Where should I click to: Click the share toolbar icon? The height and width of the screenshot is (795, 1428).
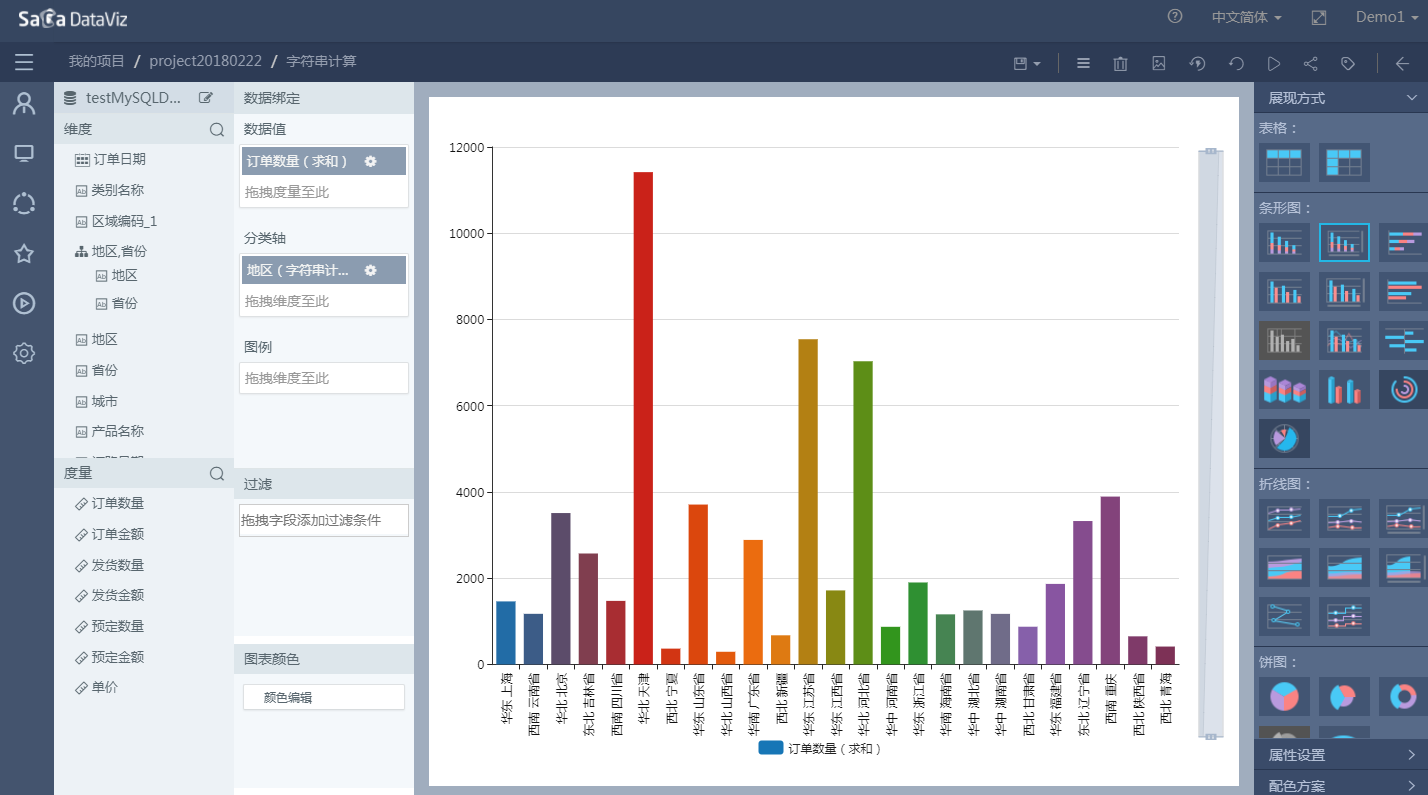[x=1311, y=63]
